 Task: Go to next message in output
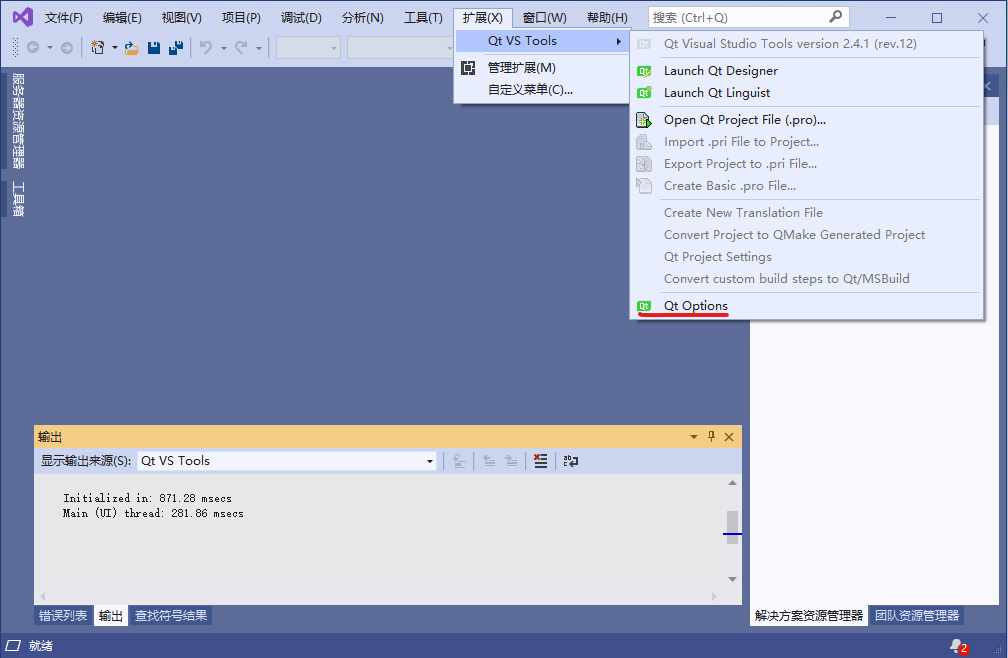point(511,461)
